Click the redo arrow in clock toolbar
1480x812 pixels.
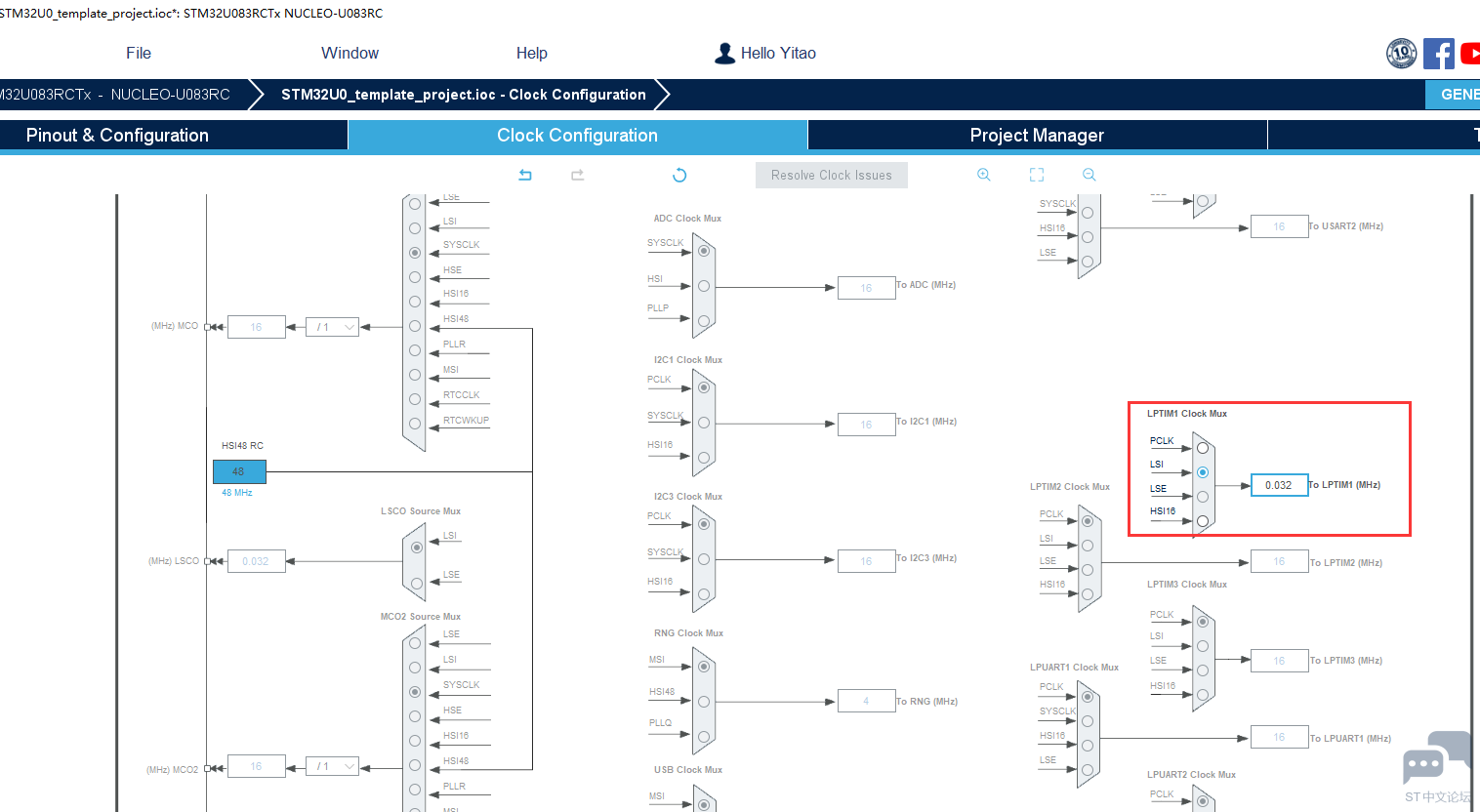point(578,175)
